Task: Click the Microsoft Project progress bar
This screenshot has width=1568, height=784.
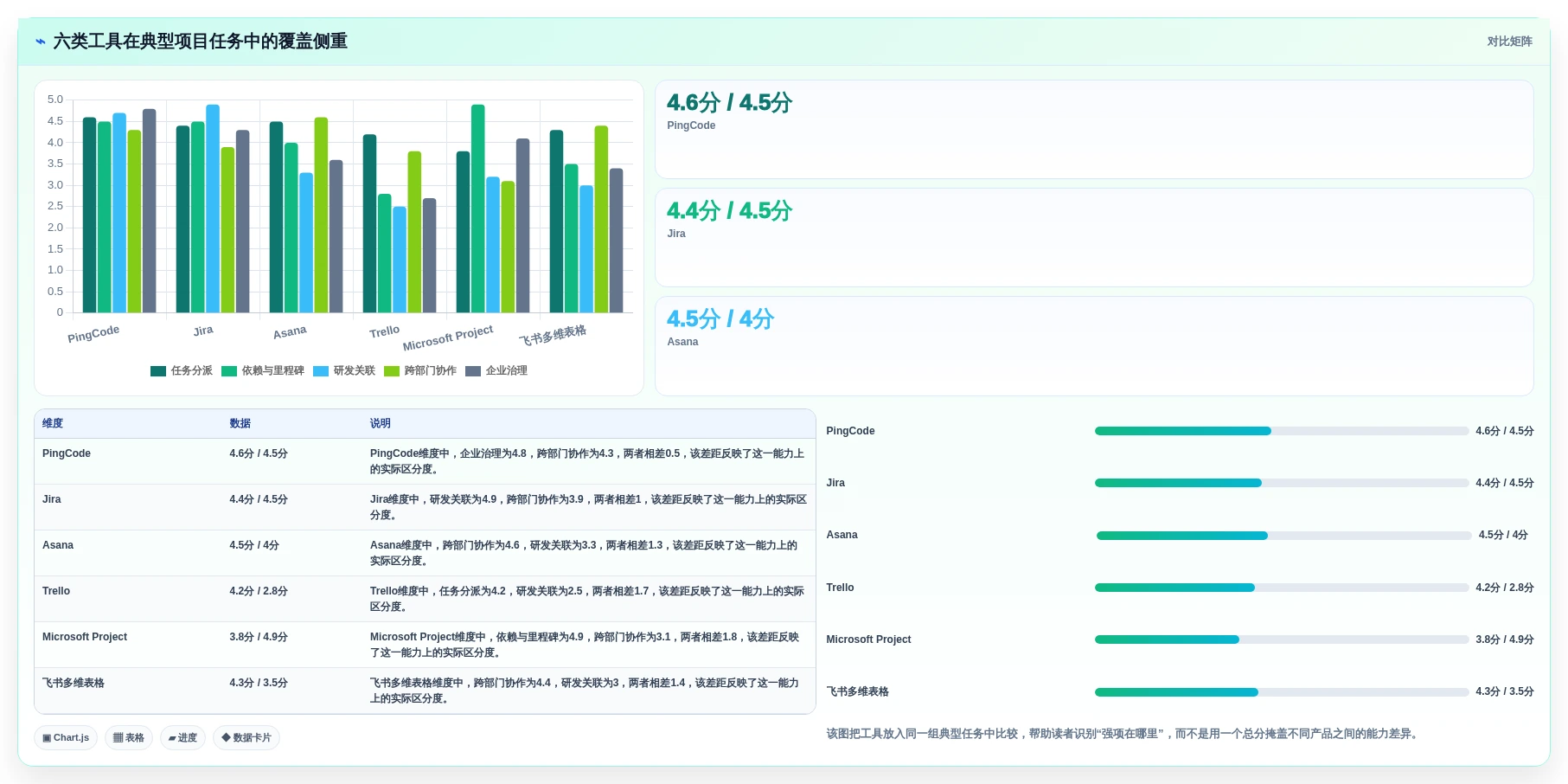Action: click(x=1281, y=639)
